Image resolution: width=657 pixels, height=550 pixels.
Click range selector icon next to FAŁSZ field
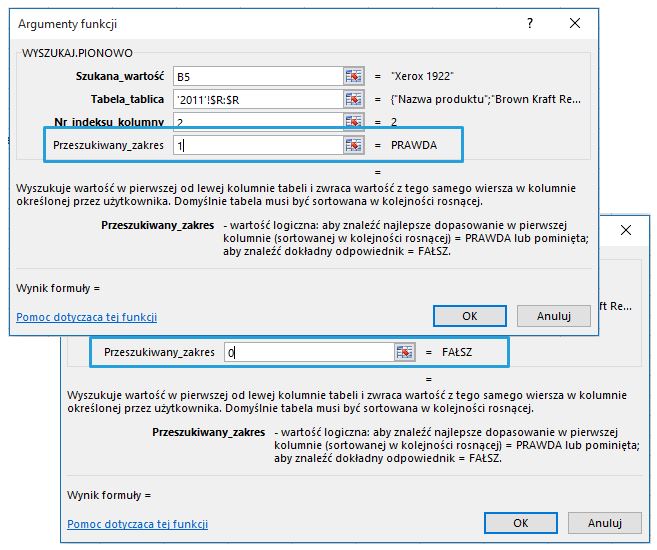(x=404, y=352)
